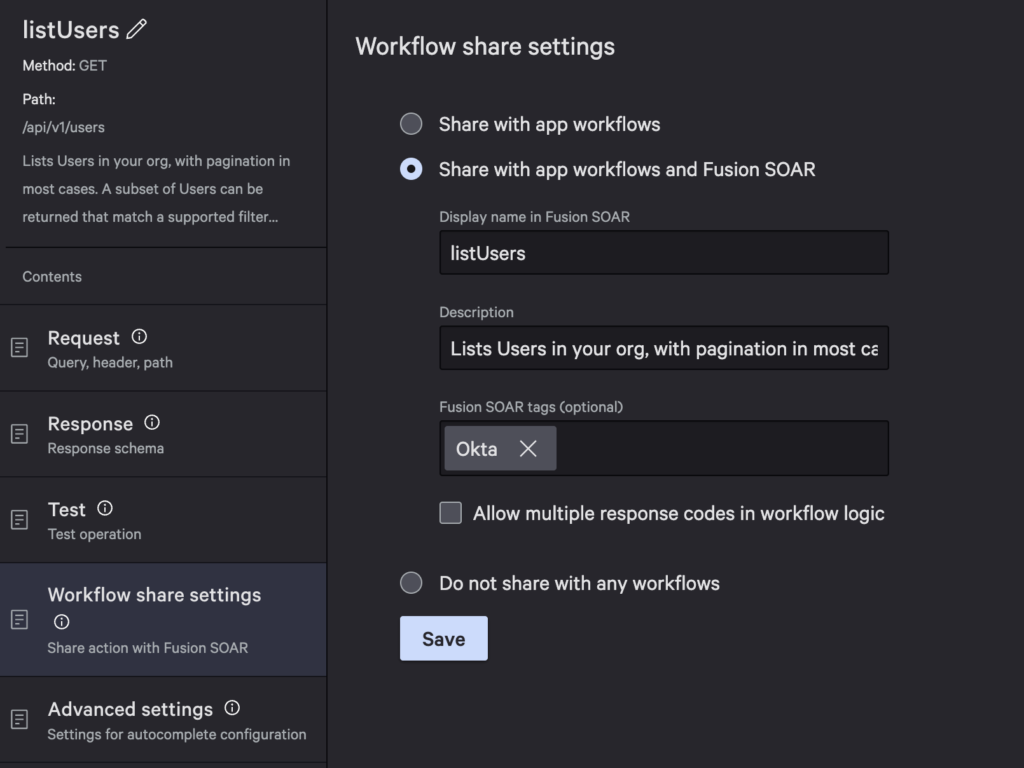Click the info icon next to Request
Image resolution: width=1024 pixels, height=768 pixels.
coord(139,337)
